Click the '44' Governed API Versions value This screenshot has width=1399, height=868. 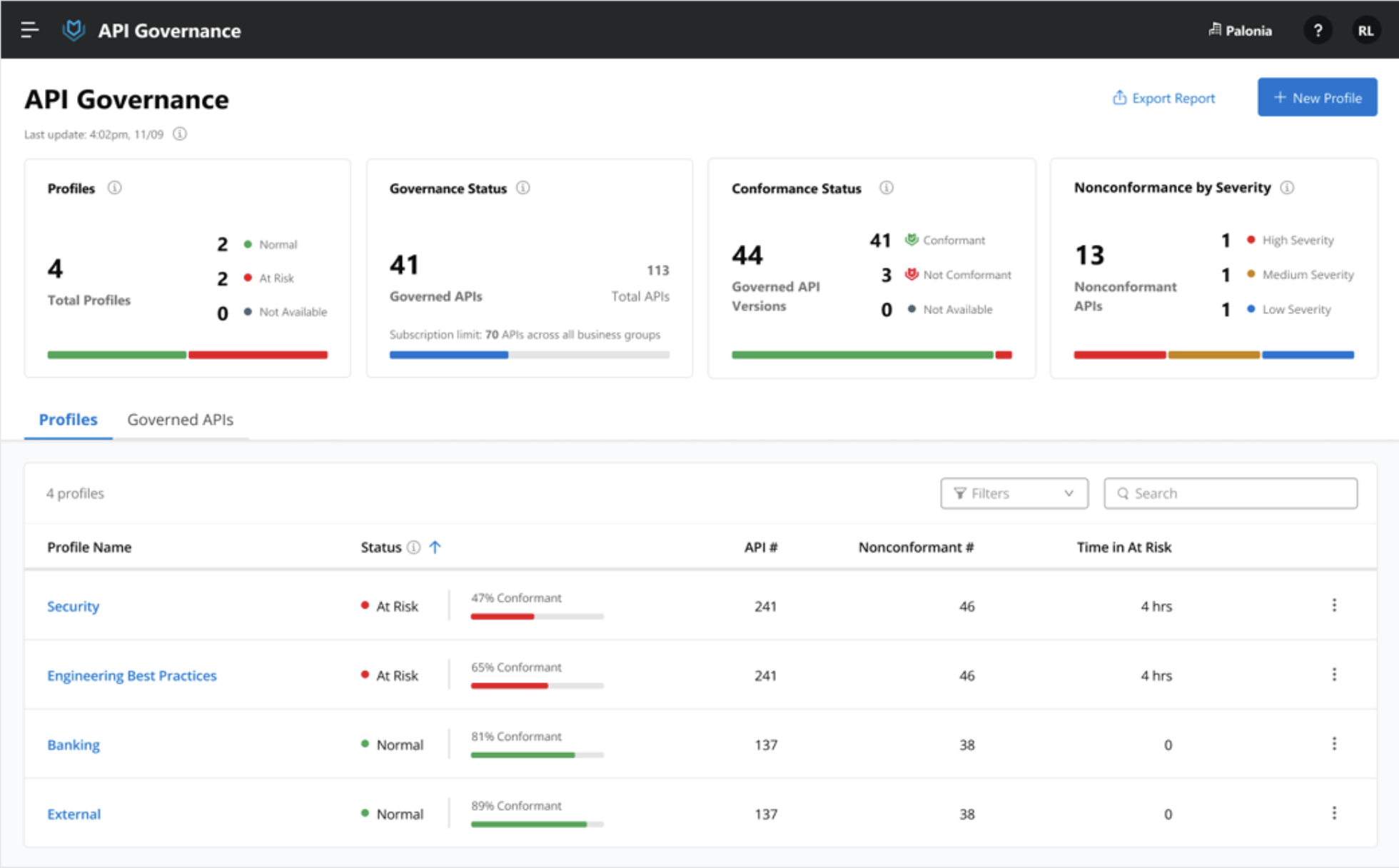pyautogui.click(x=747, y=255)
